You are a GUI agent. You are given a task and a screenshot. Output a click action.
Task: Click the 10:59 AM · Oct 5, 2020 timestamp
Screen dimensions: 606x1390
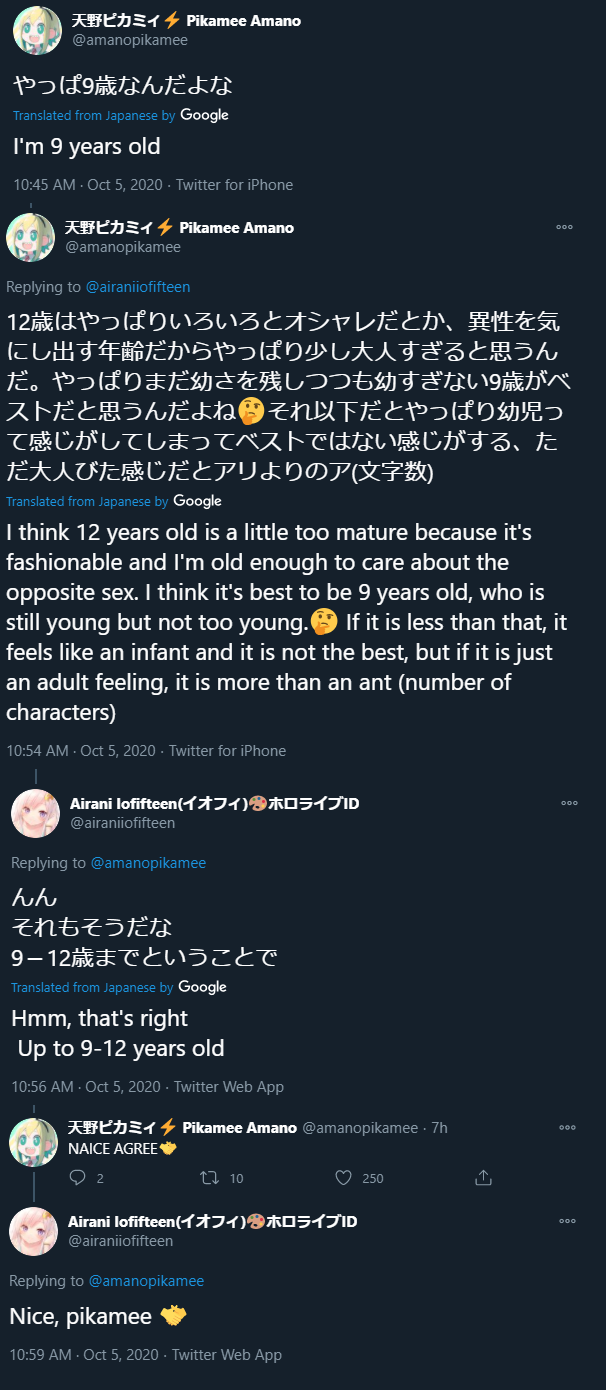84,1355
